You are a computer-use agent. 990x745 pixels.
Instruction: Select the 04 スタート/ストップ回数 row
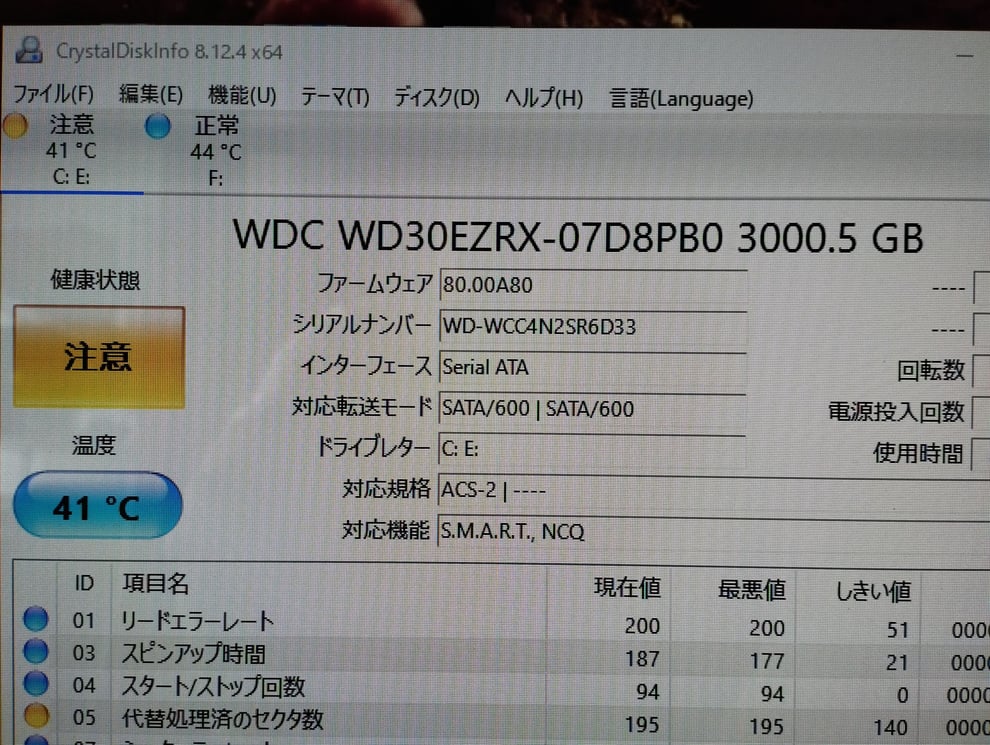(x=502, y=689)
